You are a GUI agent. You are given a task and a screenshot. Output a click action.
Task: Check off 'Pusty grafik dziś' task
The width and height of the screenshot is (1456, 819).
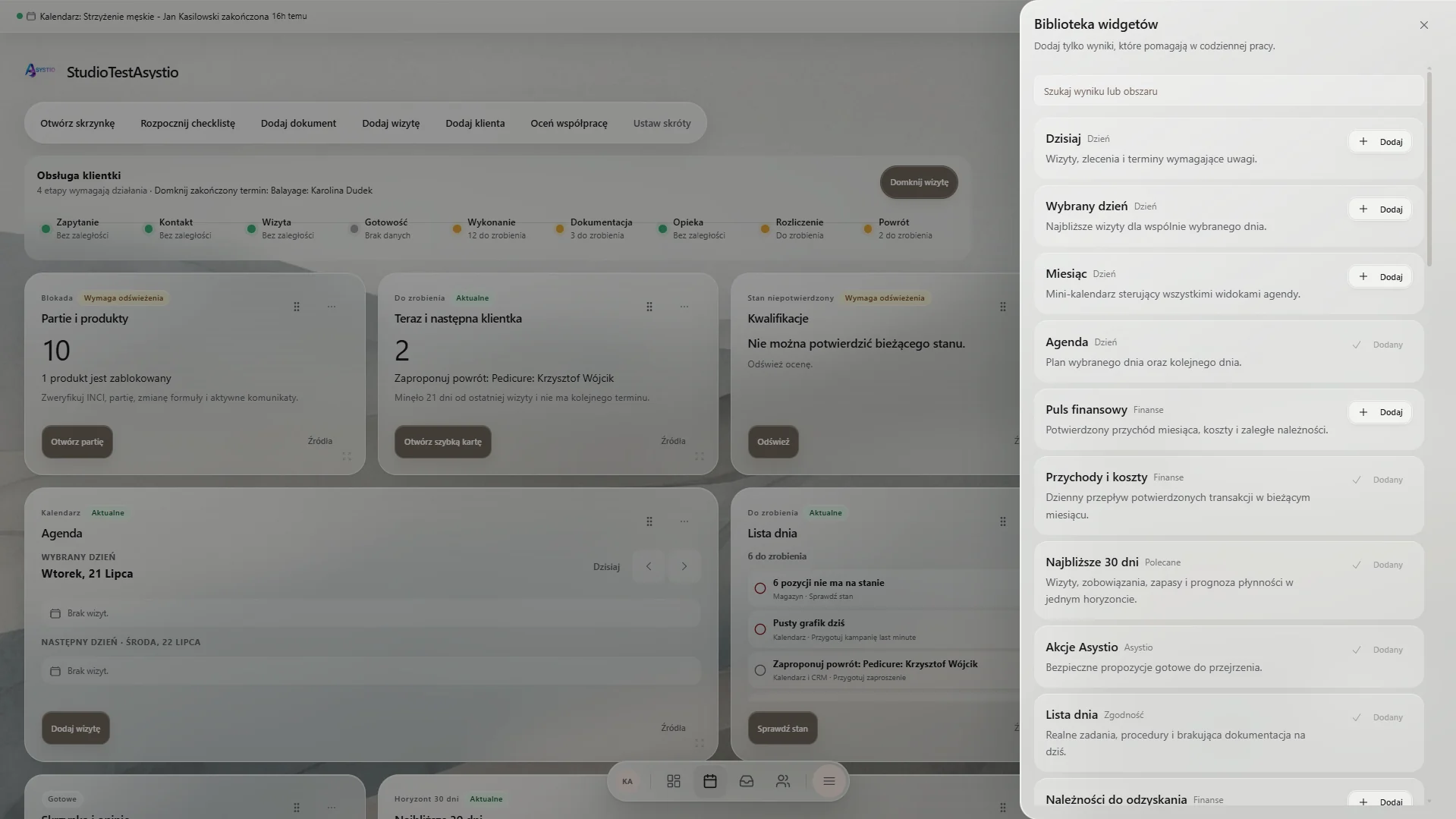(x=759, y=629)
